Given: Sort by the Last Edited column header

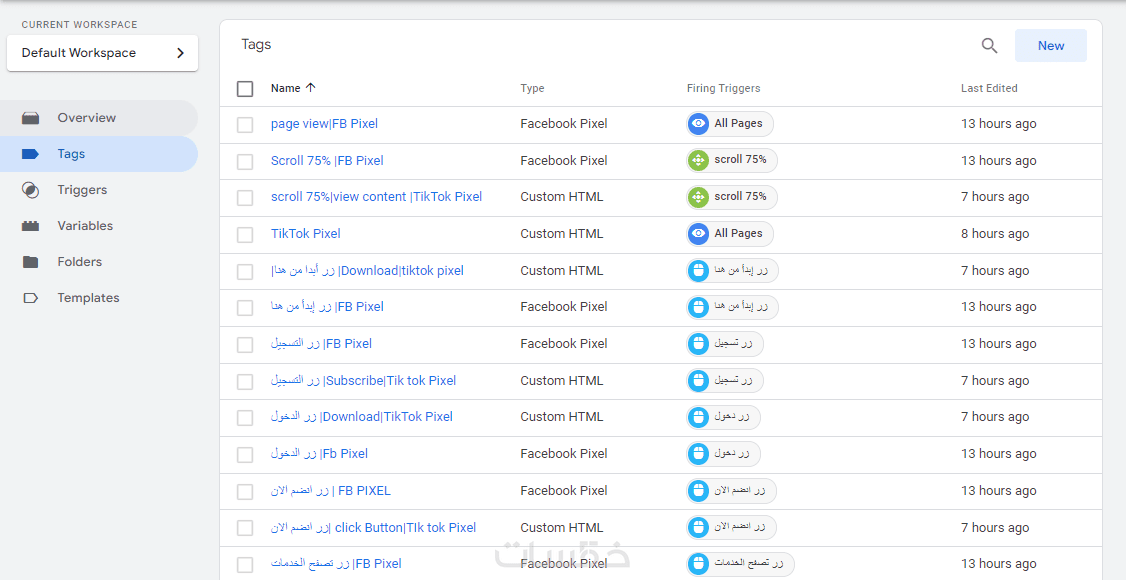Looking at the screenshot, I should click(988, 88).
